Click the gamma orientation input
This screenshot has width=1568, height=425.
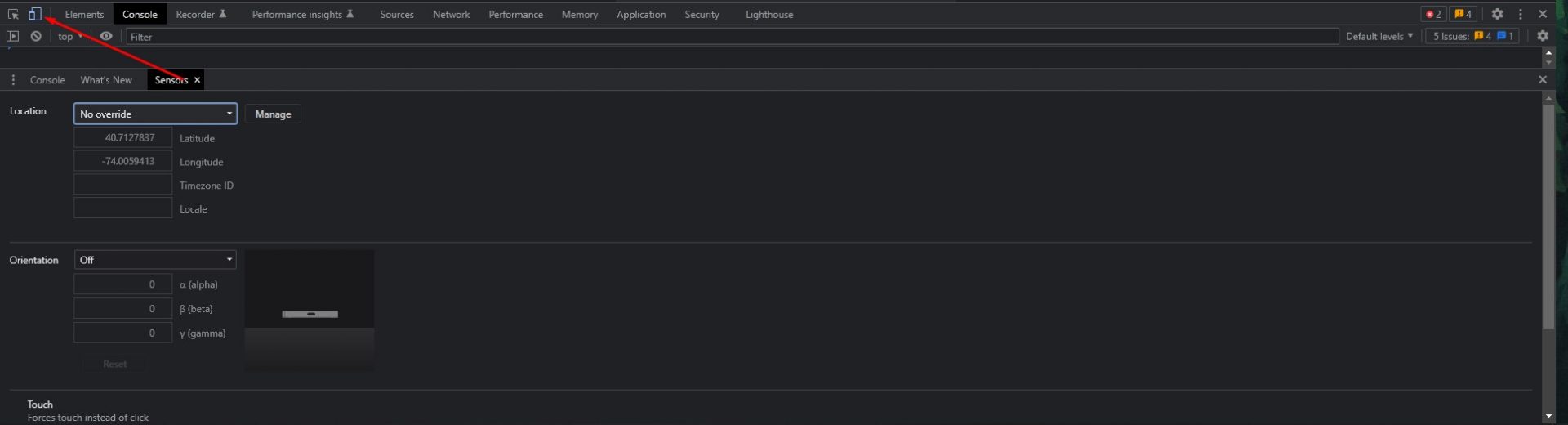pos(122,333)
